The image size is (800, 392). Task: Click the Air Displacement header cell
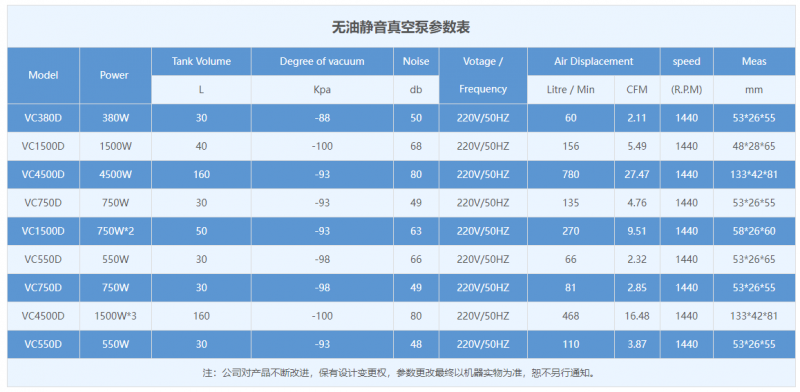[x=594, y=62]
